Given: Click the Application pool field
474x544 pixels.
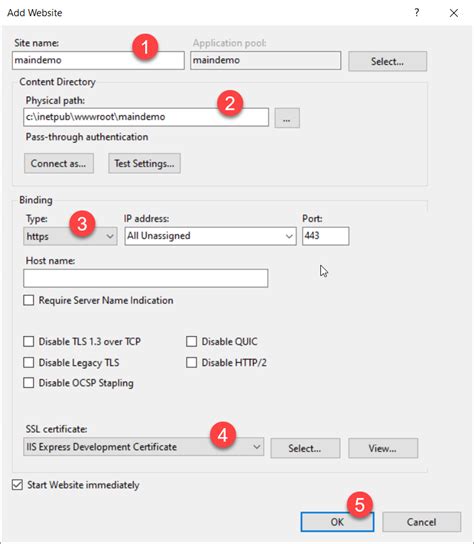Looking at the screenshot, I should click(265, 60).
